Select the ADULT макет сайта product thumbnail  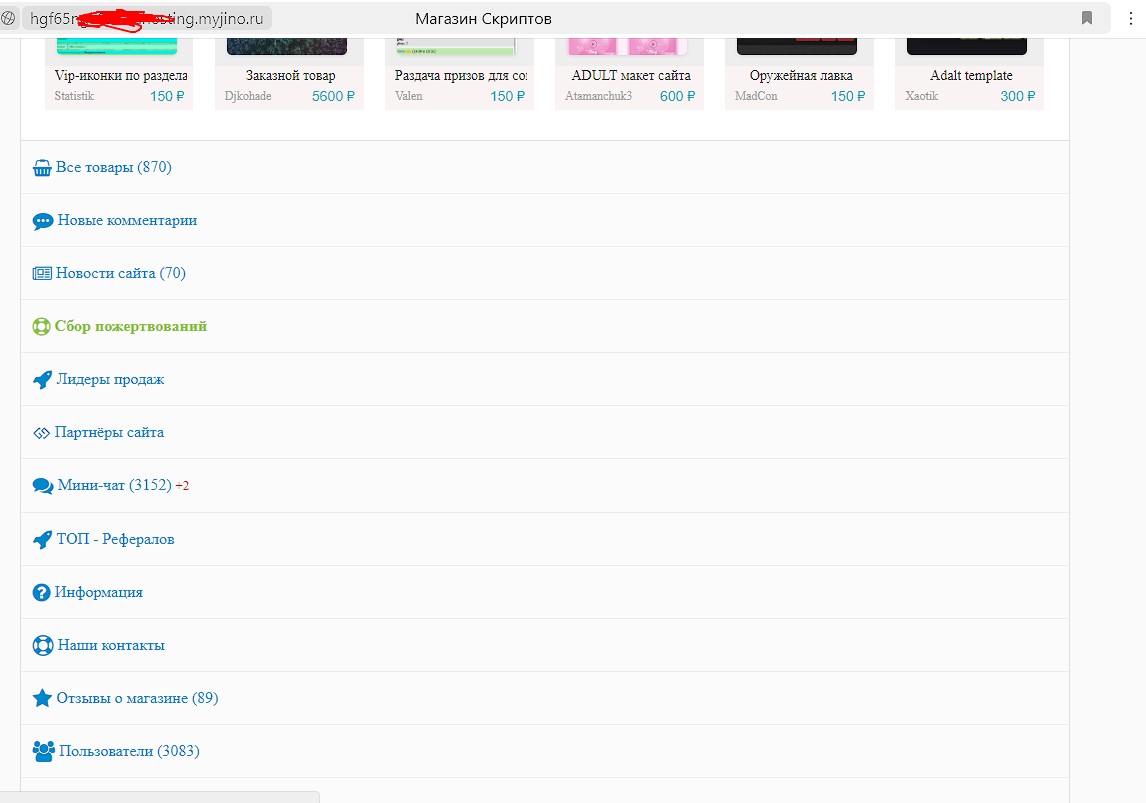(x=627, y=46)
